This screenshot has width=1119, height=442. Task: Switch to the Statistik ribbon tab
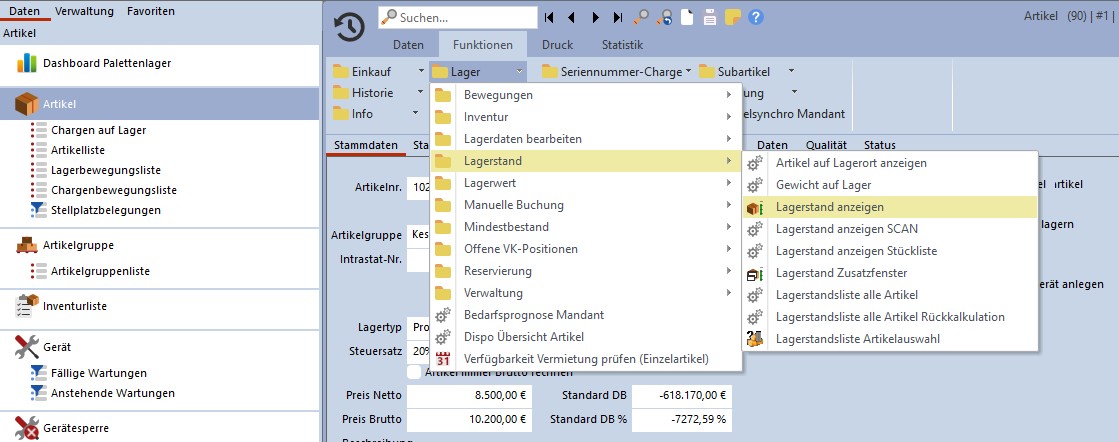tap(622, 44)
